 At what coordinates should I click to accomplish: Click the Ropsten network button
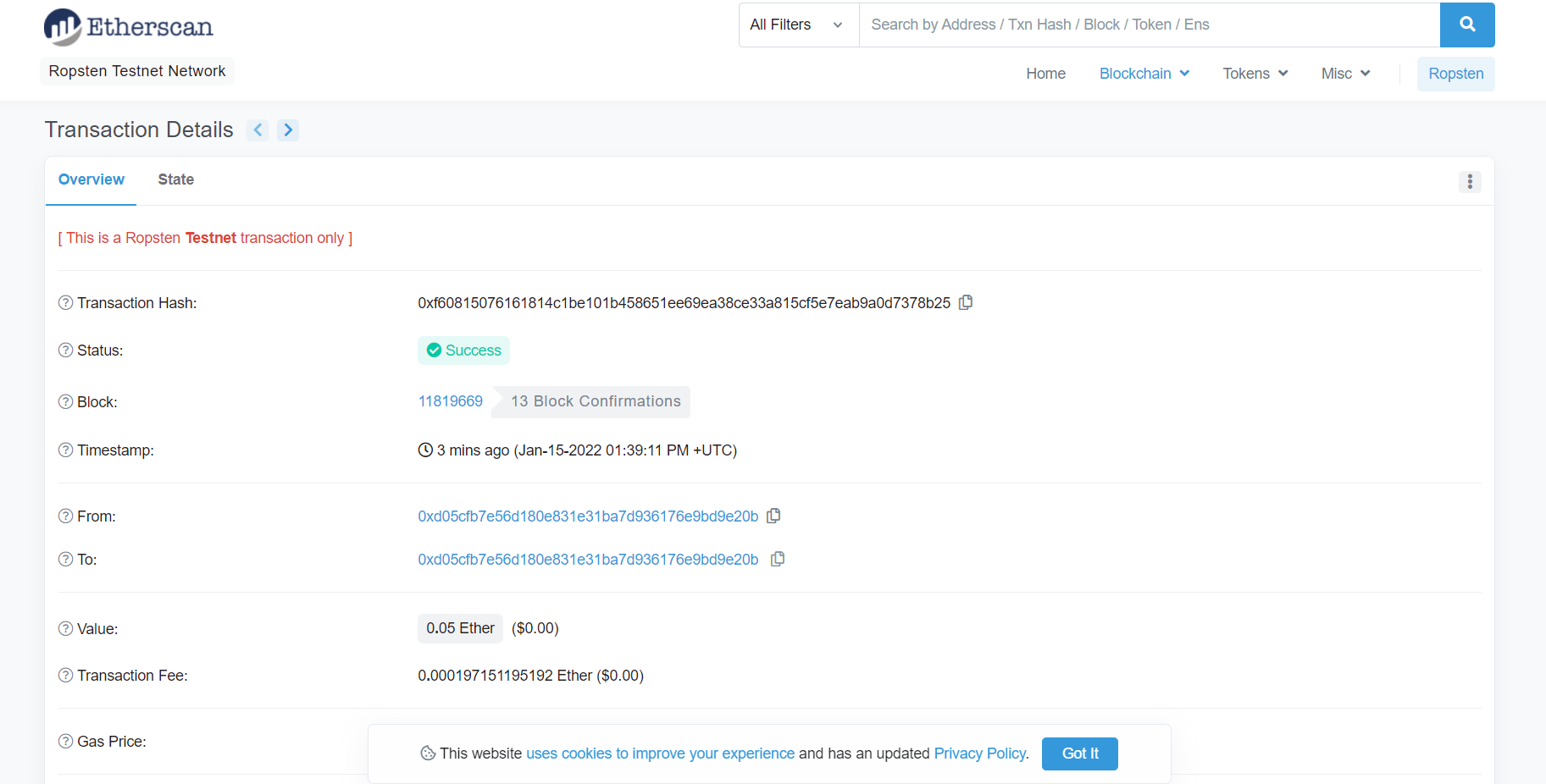(x=1455, y=74)
